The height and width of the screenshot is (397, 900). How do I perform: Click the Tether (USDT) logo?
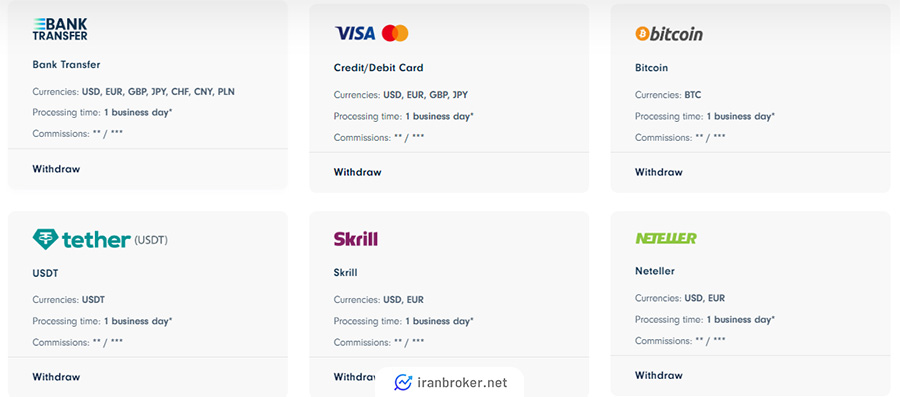click(x=100, y=239)
